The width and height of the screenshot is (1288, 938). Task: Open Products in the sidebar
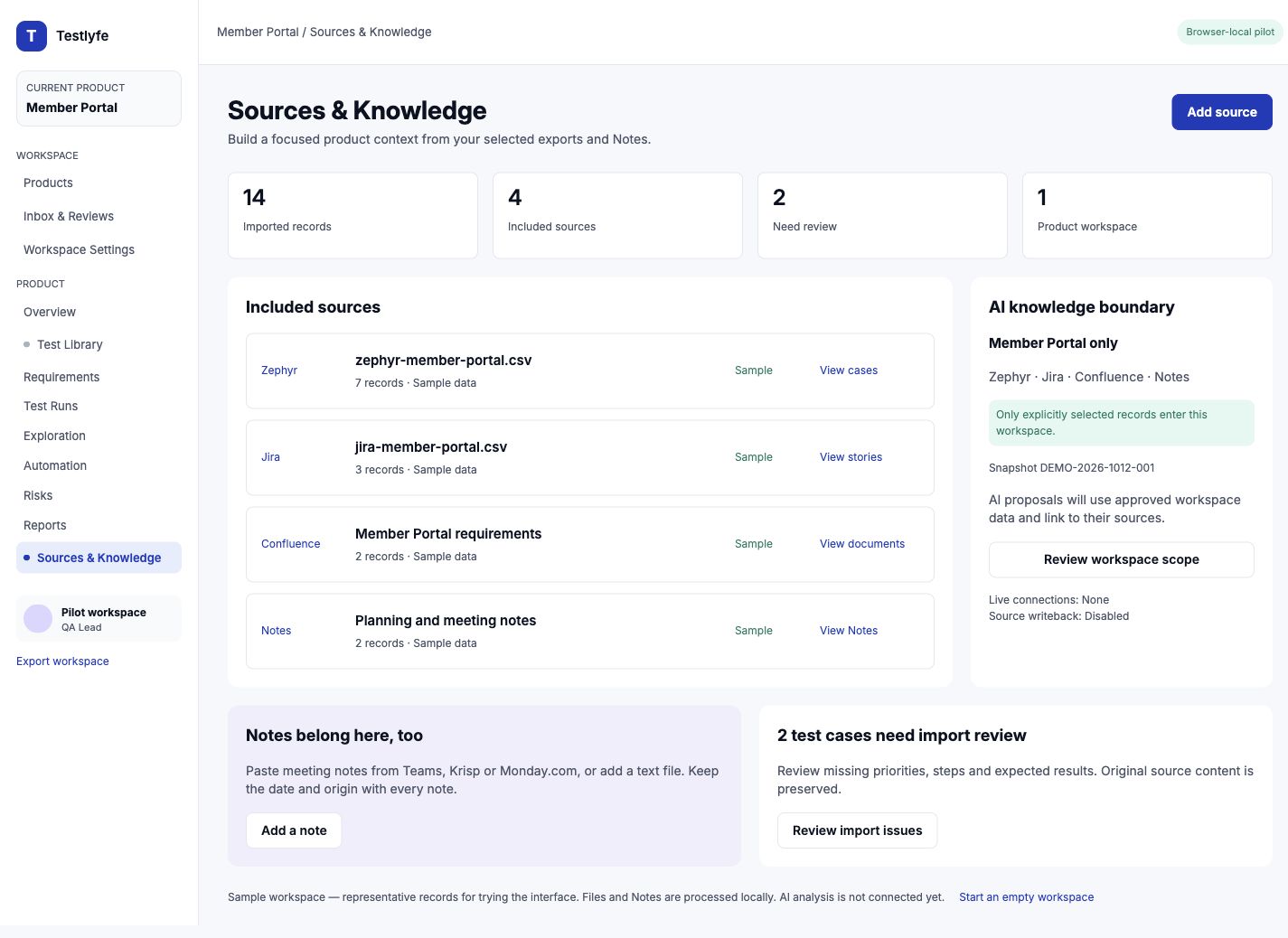pyautogui.click(x=48, y=183)
